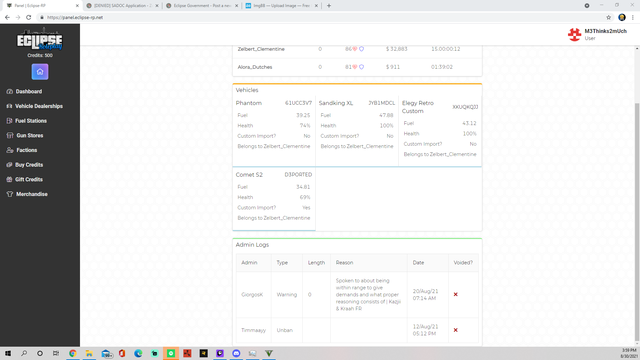
Task: Click shield icon in Alora_Dutches row
Action: (x=361, y=67)
